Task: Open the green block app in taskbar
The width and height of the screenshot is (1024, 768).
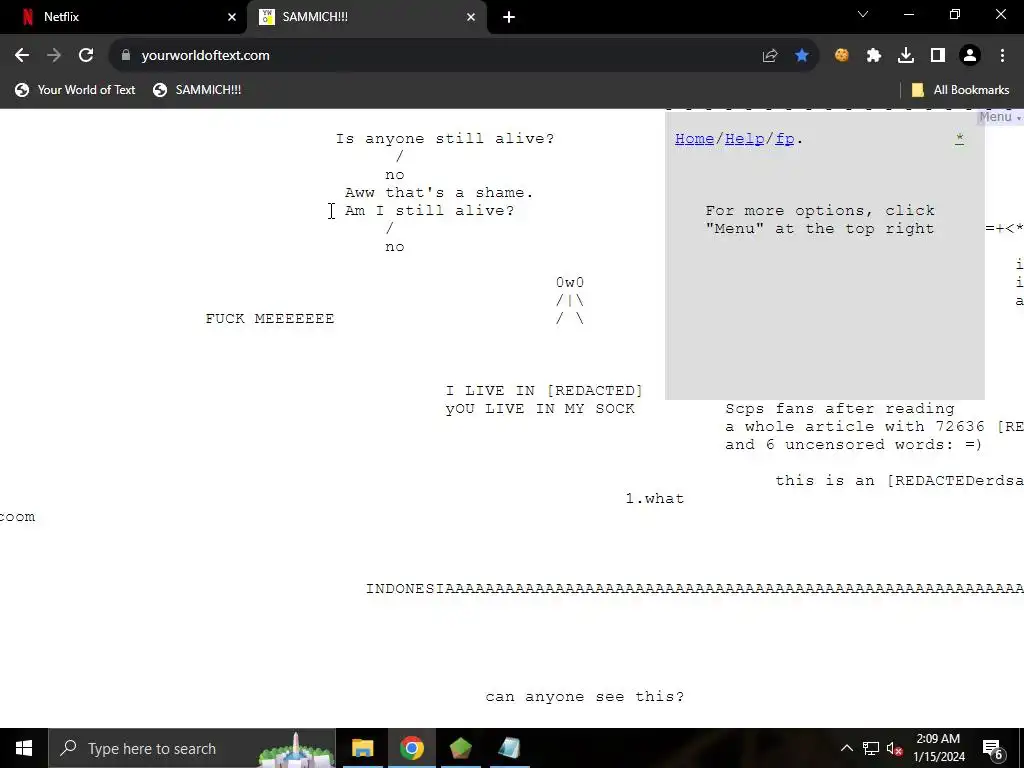Action: click(460, 748)
